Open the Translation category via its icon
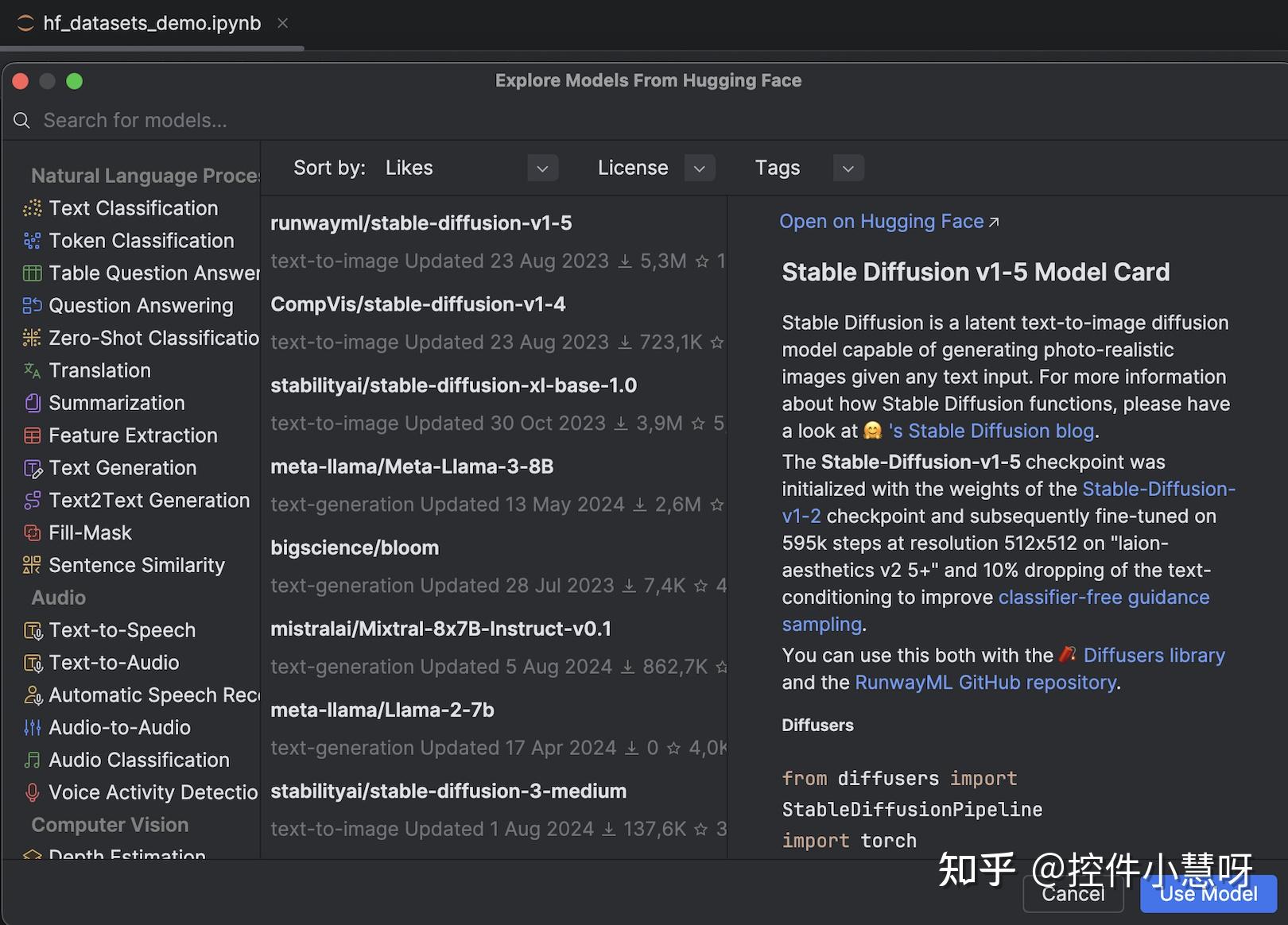This screenshot has width=1288, height=925. pos(32,370)
